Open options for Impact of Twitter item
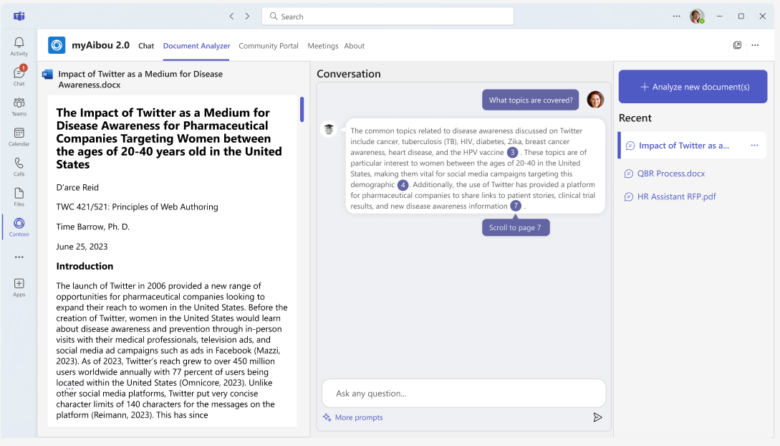 [x=755, y=145]
